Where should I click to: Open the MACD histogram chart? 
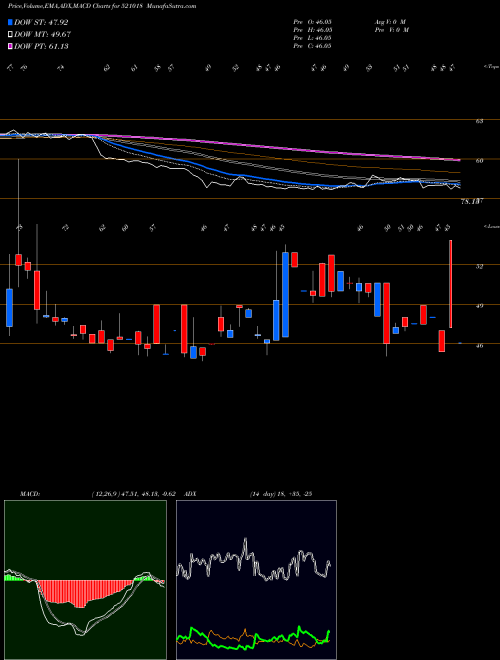85,580
